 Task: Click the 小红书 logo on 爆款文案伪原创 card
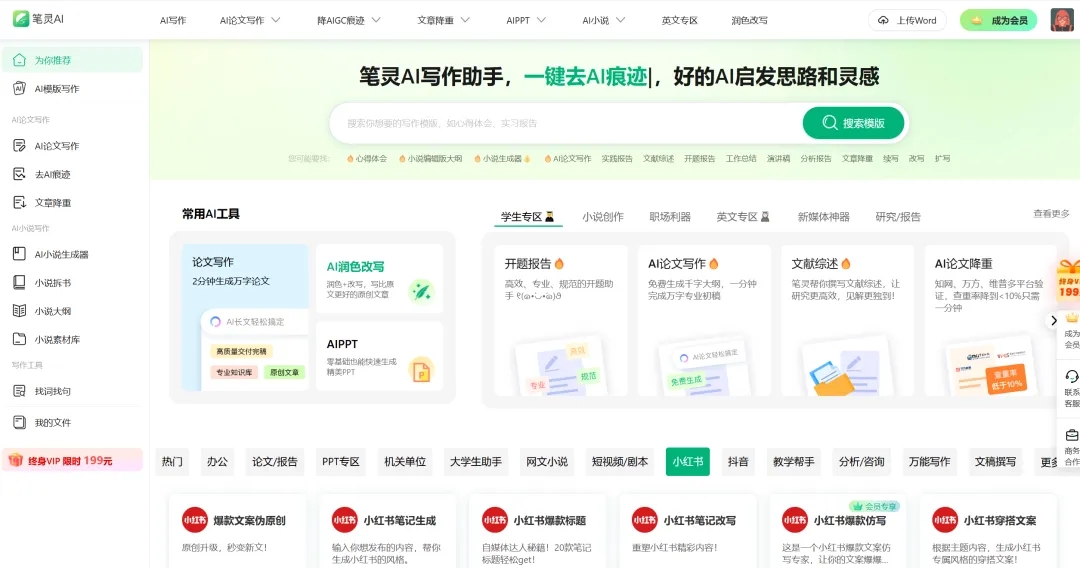(x=194, y=520)
